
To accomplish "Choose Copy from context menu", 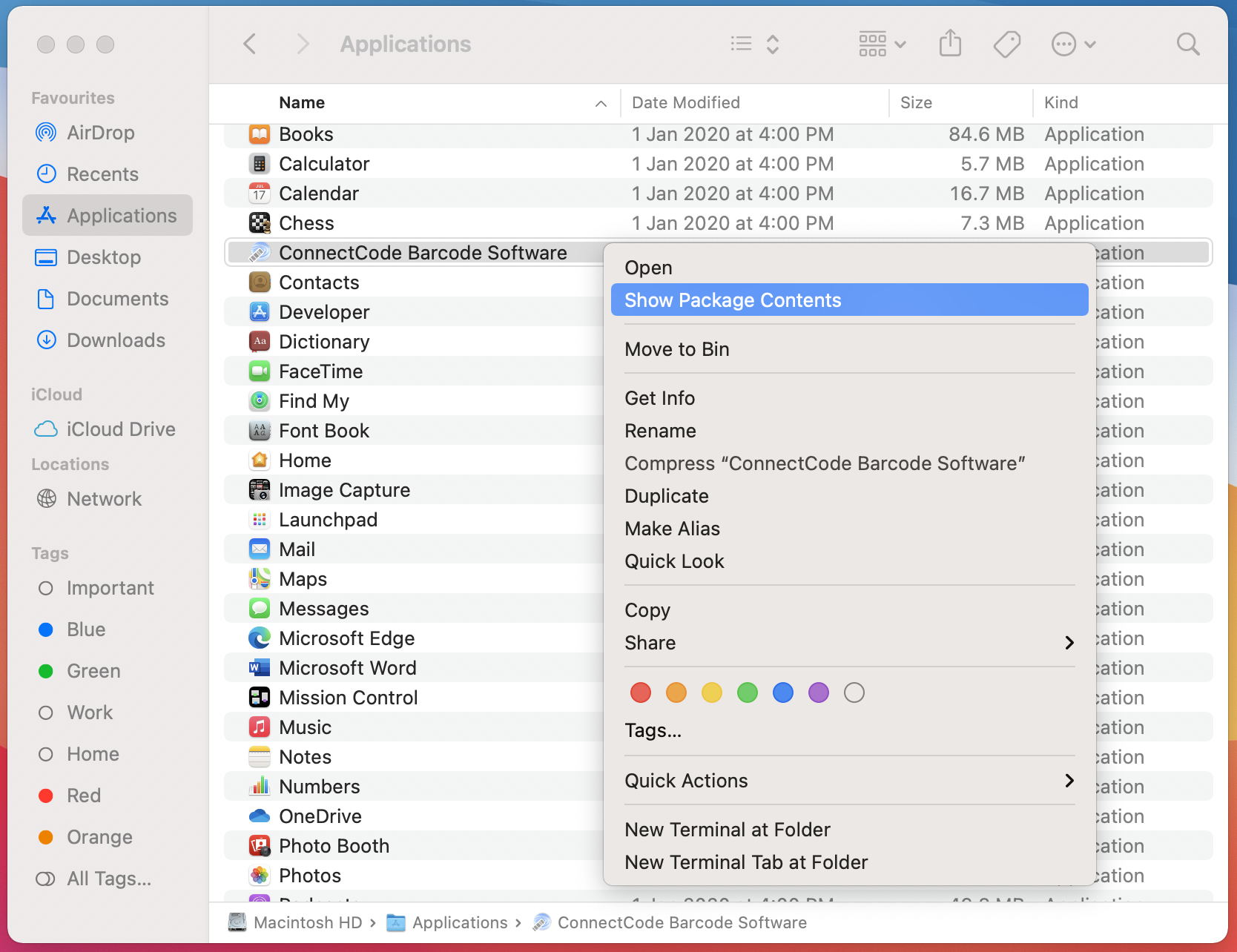I will [849, 610].
